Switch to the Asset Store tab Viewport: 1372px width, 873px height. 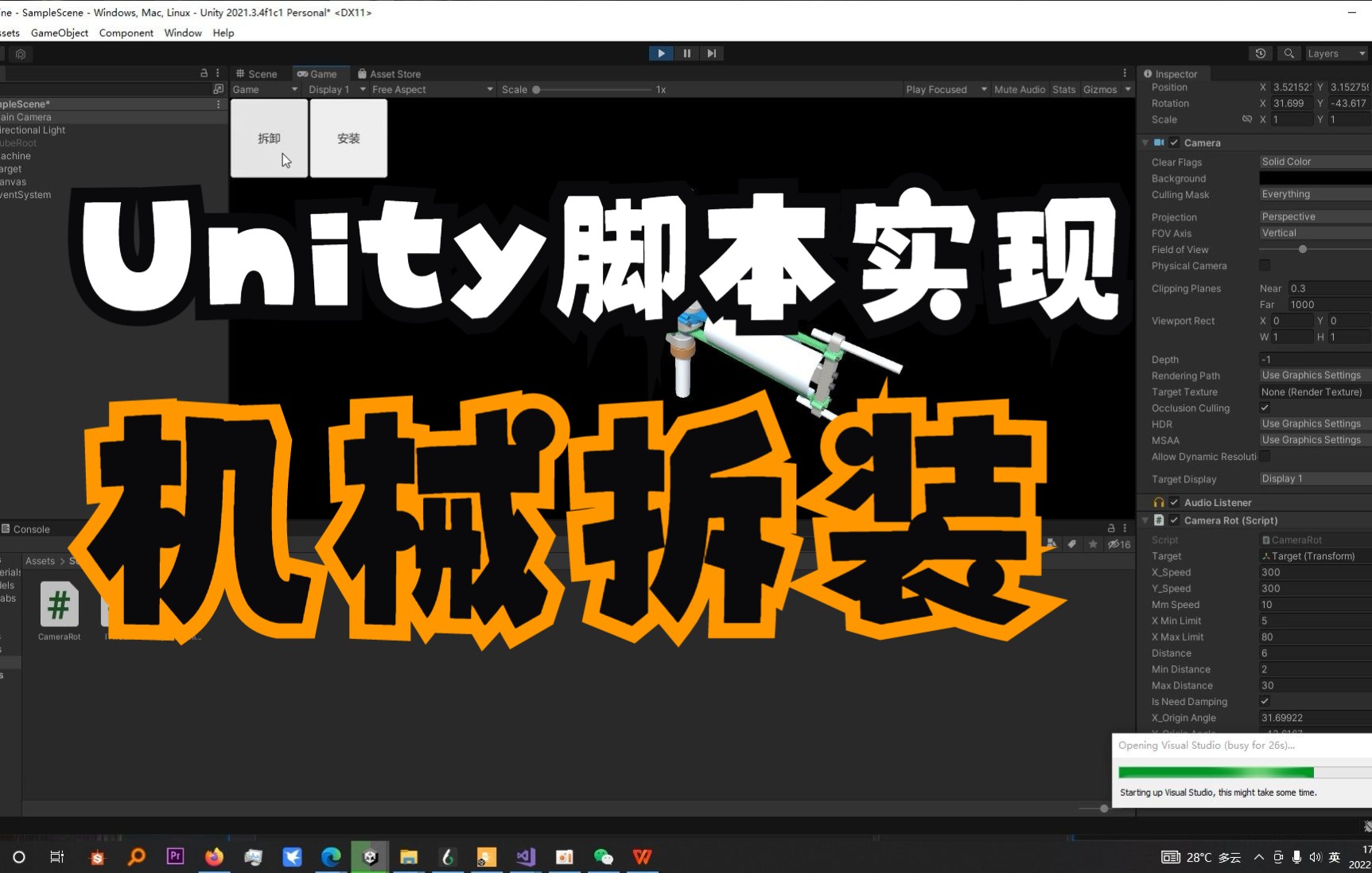(x=390, y=73)
